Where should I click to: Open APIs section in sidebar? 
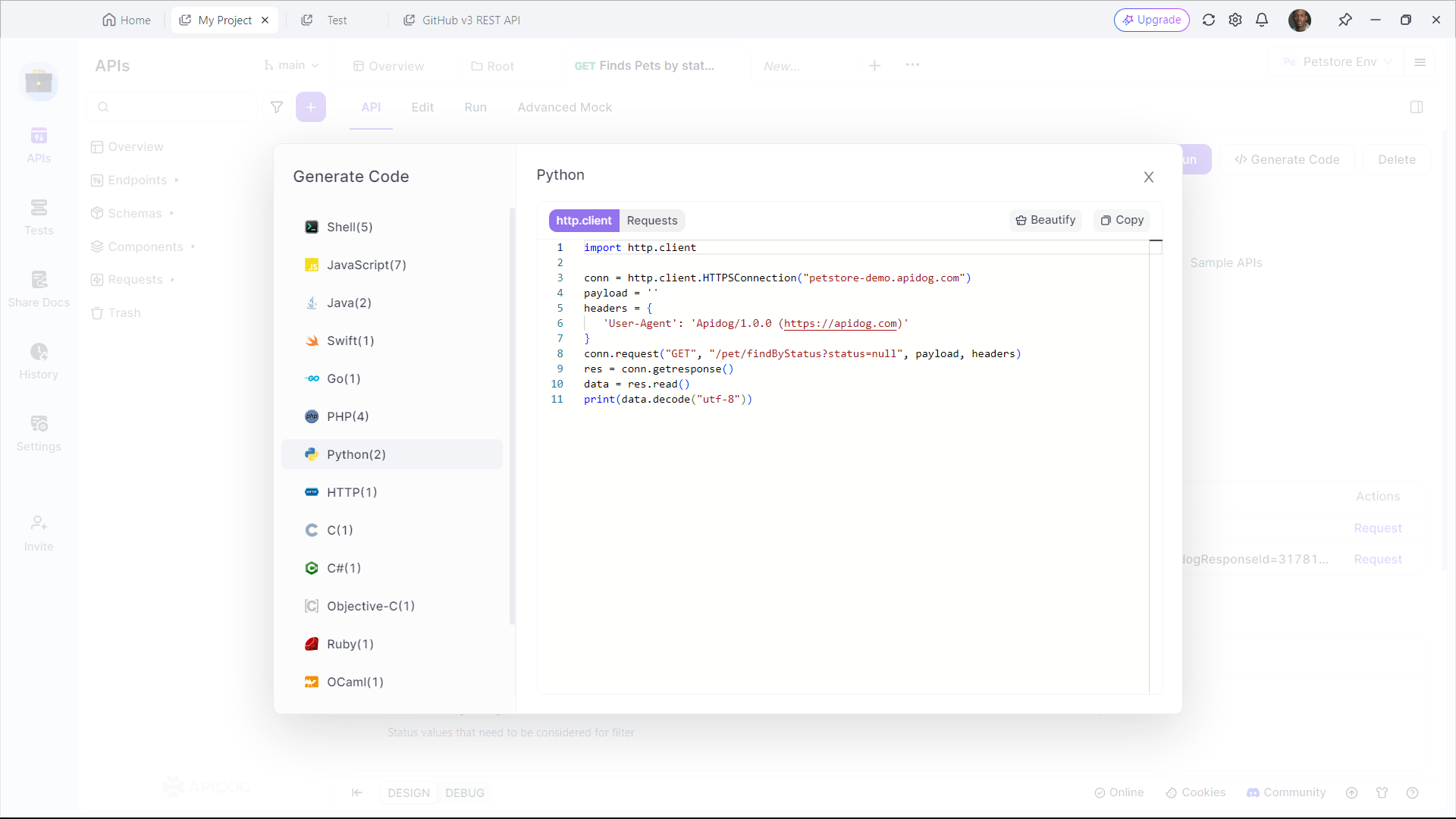point(39,145)
